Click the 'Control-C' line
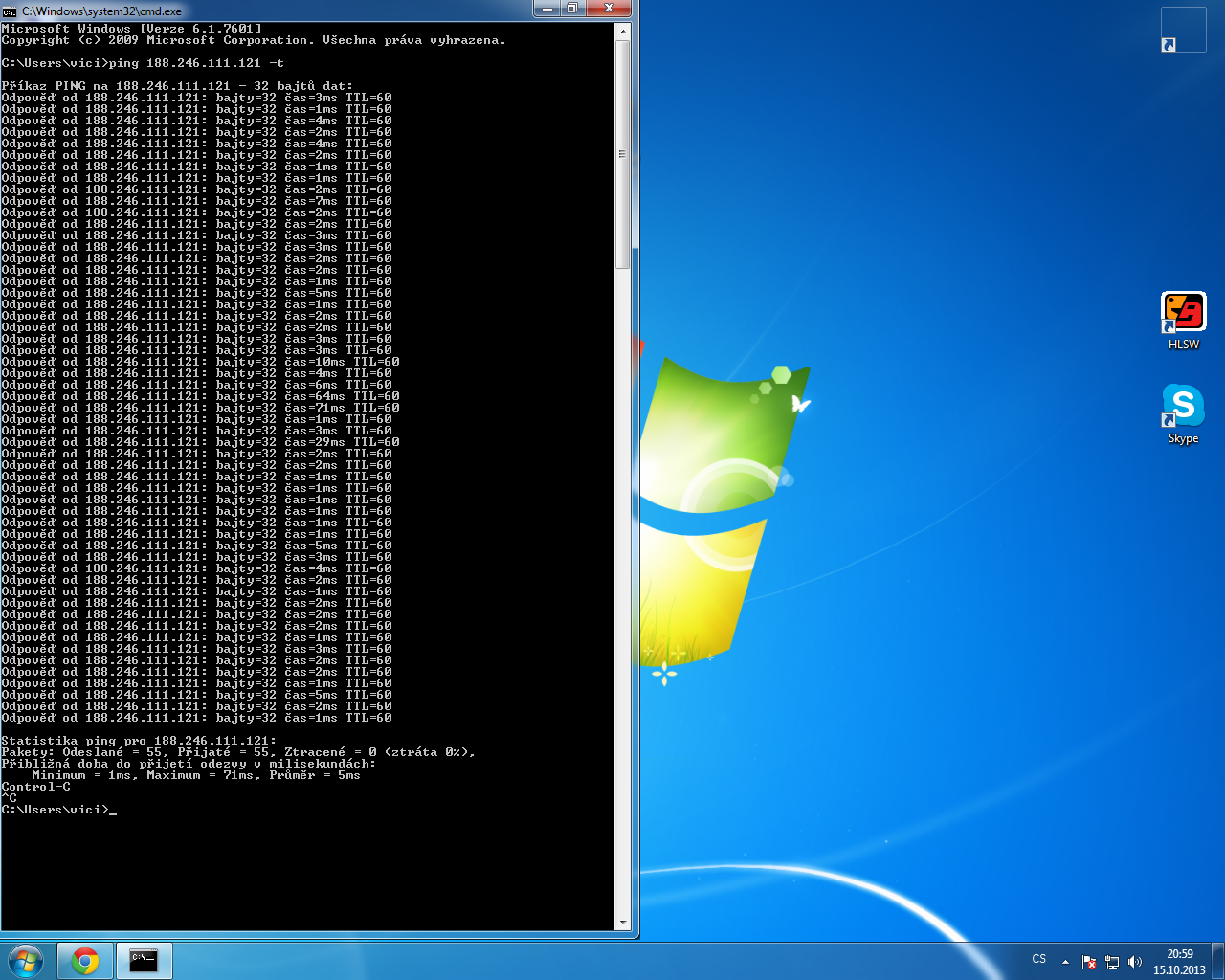The width and height of the screenshot is (1225, 980). (x=36, y=787)
